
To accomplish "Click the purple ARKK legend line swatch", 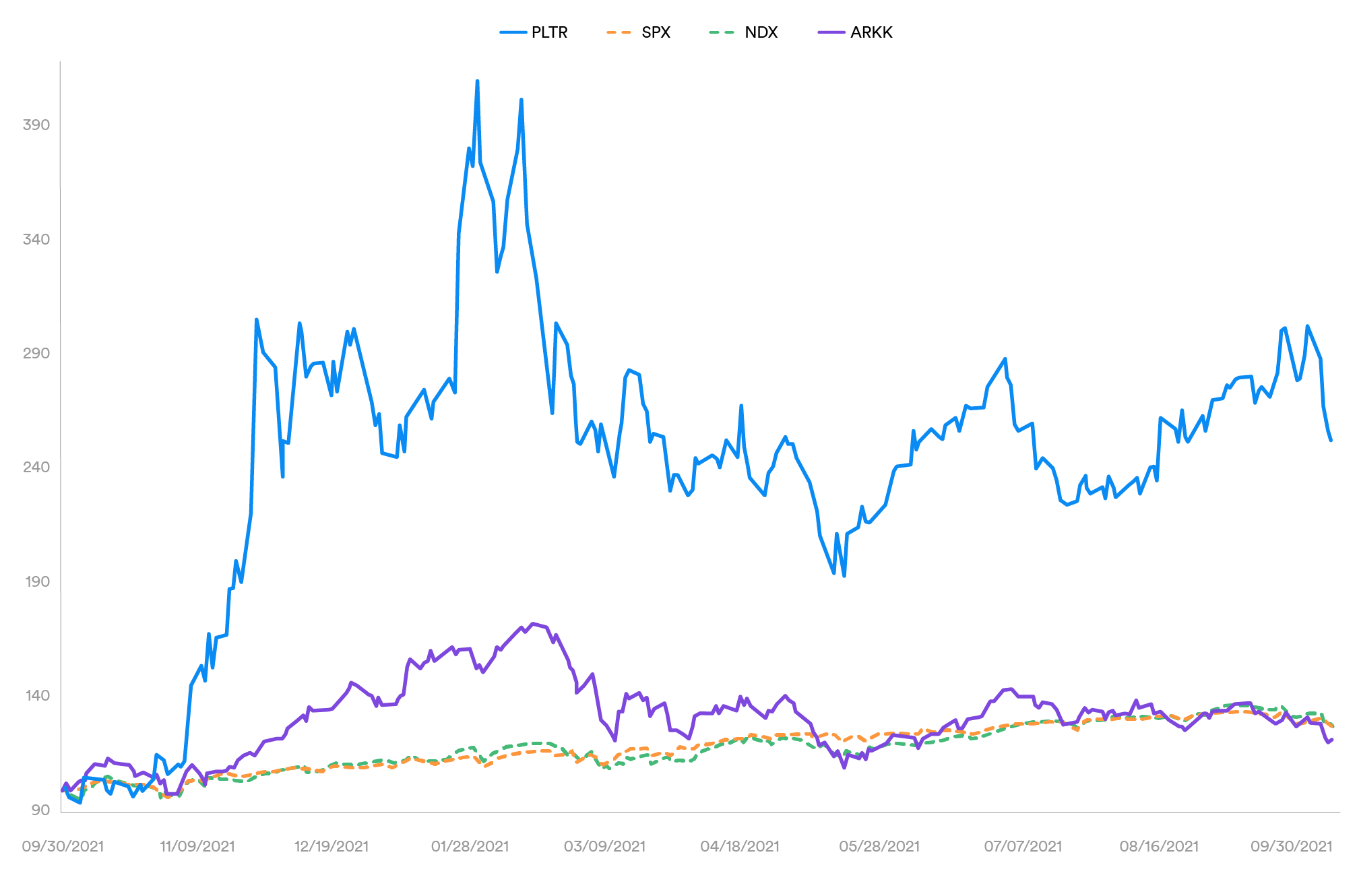I will click(x=831, y=32).
